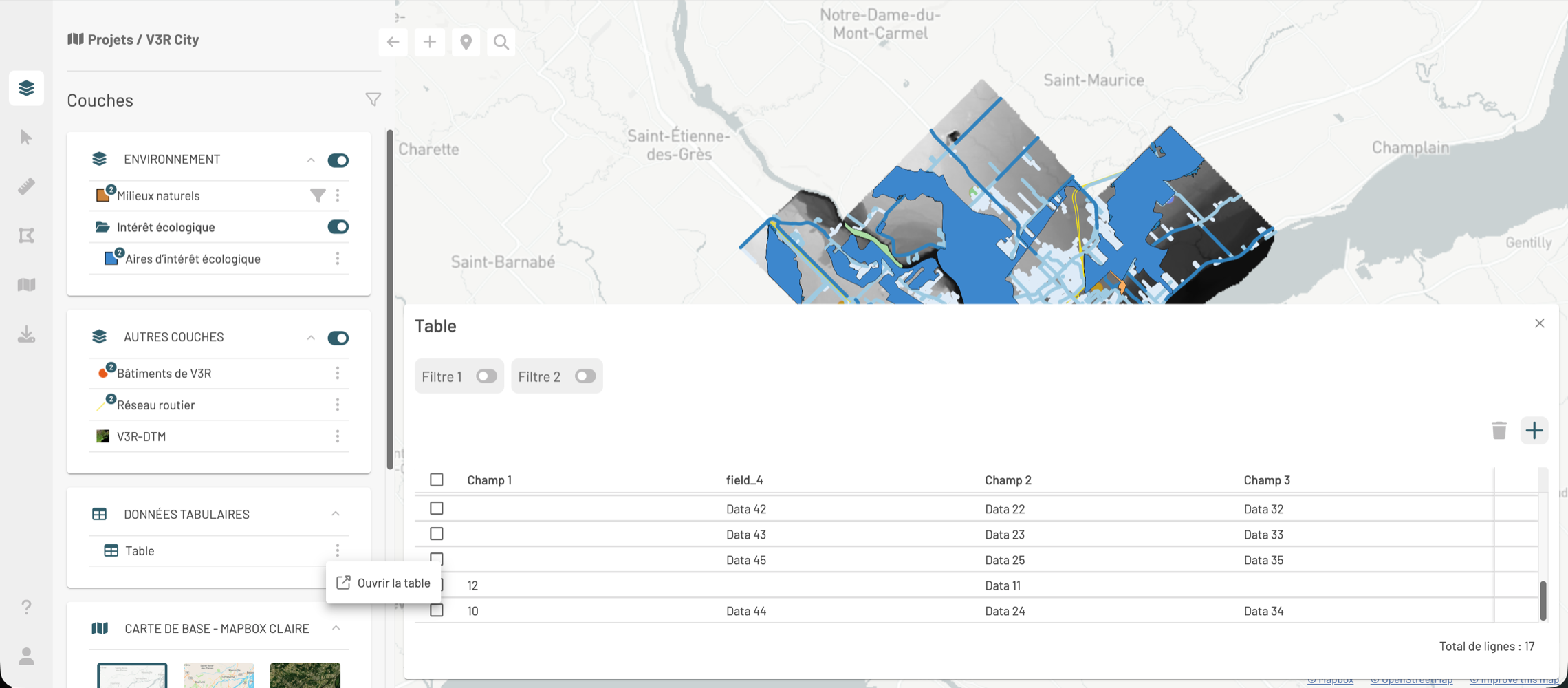Select the ruler measurement tool
The image size is (1568, 688).
[26, 186]
